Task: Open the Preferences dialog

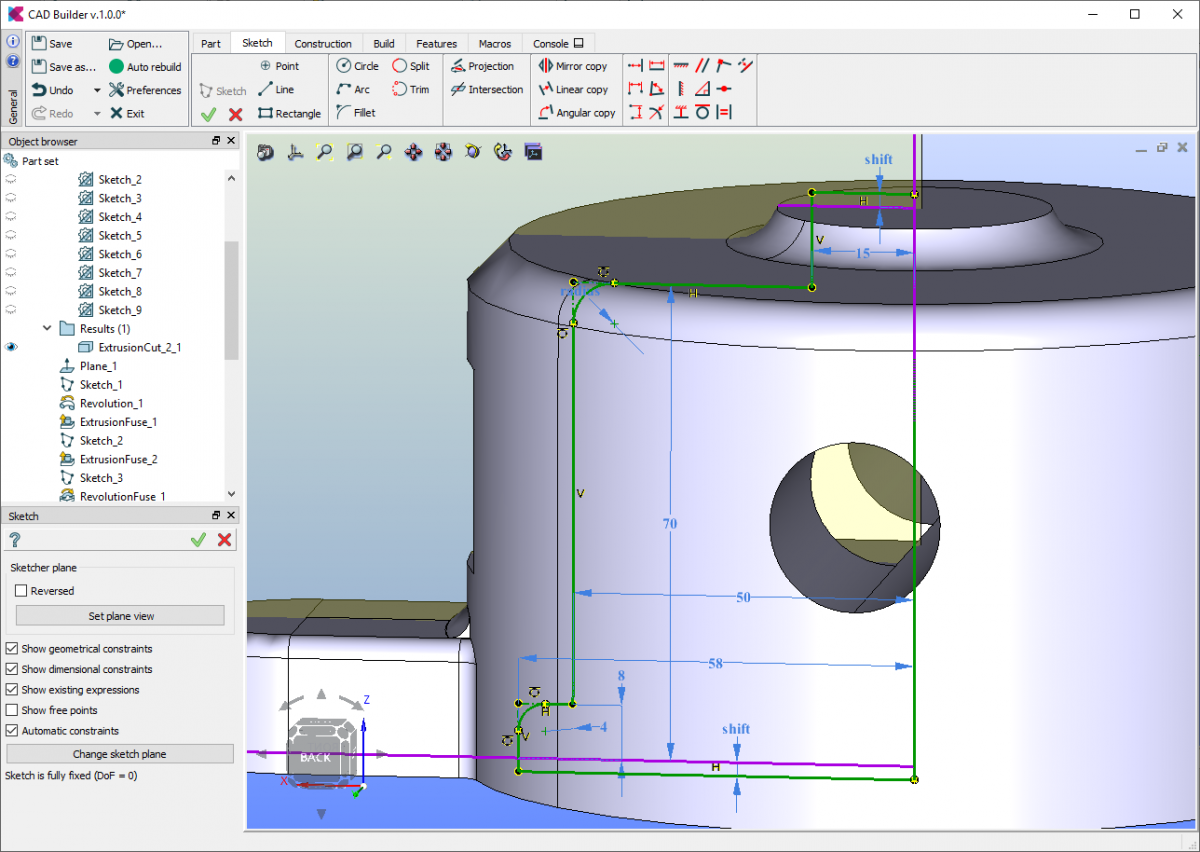Action: (x=145, y=90)
